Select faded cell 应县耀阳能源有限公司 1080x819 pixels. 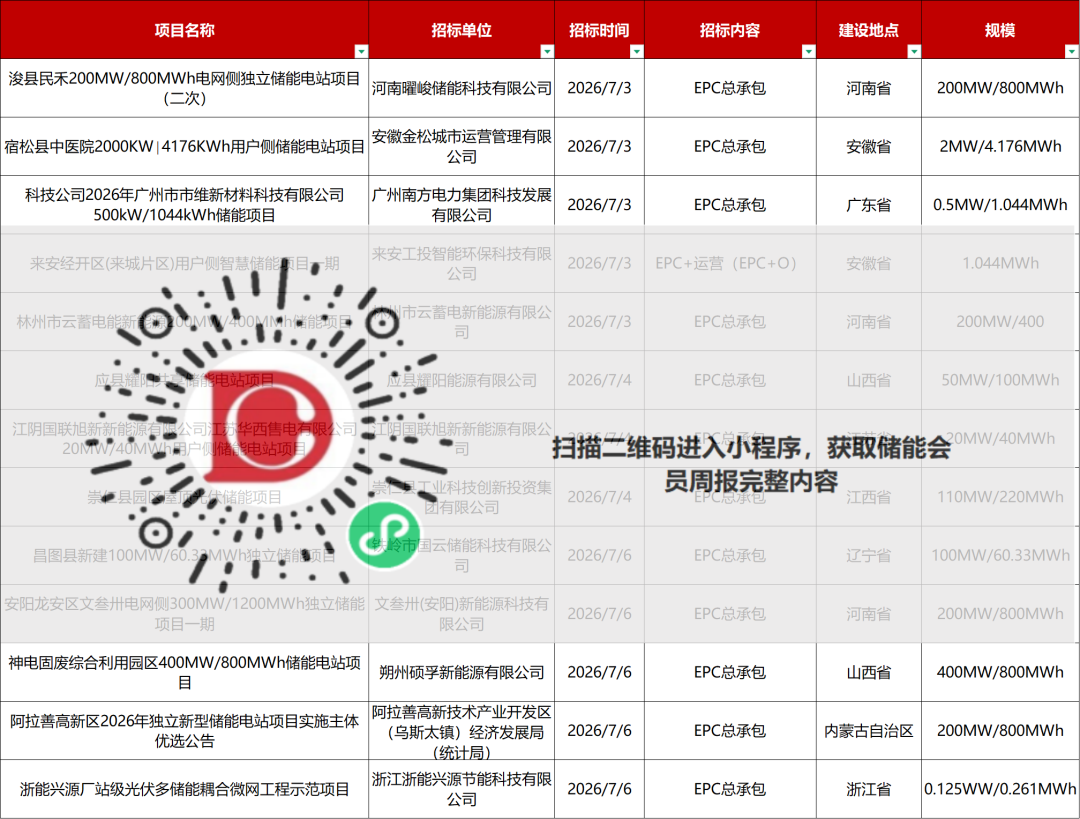[x=461, y=380]
